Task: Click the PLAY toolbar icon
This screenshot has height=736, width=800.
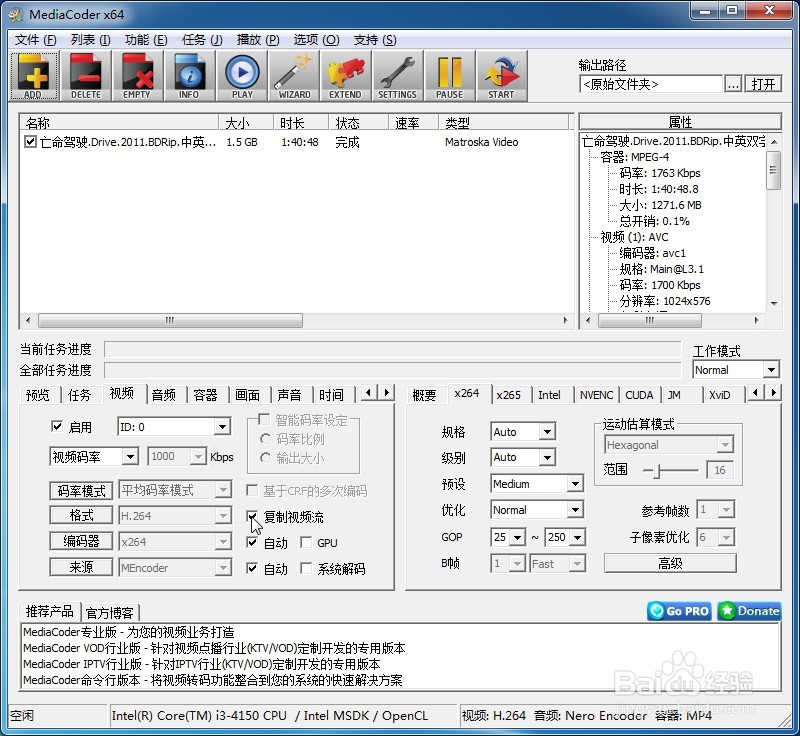Action: (242, 75)
